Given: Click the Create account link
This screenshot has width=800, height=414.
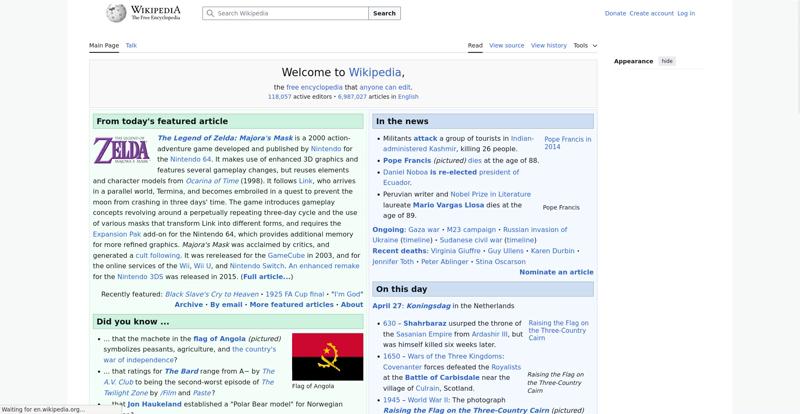Looking at the screenshot, I should click(x=652, y=13).
